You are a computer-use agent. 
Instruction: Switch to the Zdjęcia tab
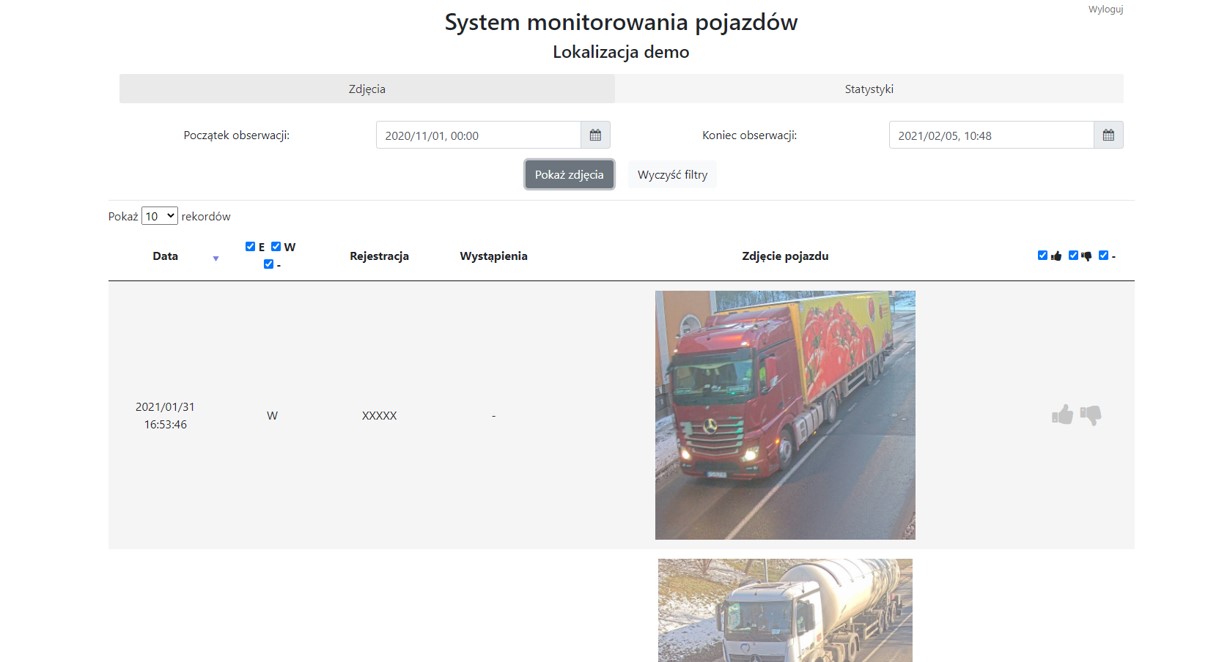[x=367, y=89]
